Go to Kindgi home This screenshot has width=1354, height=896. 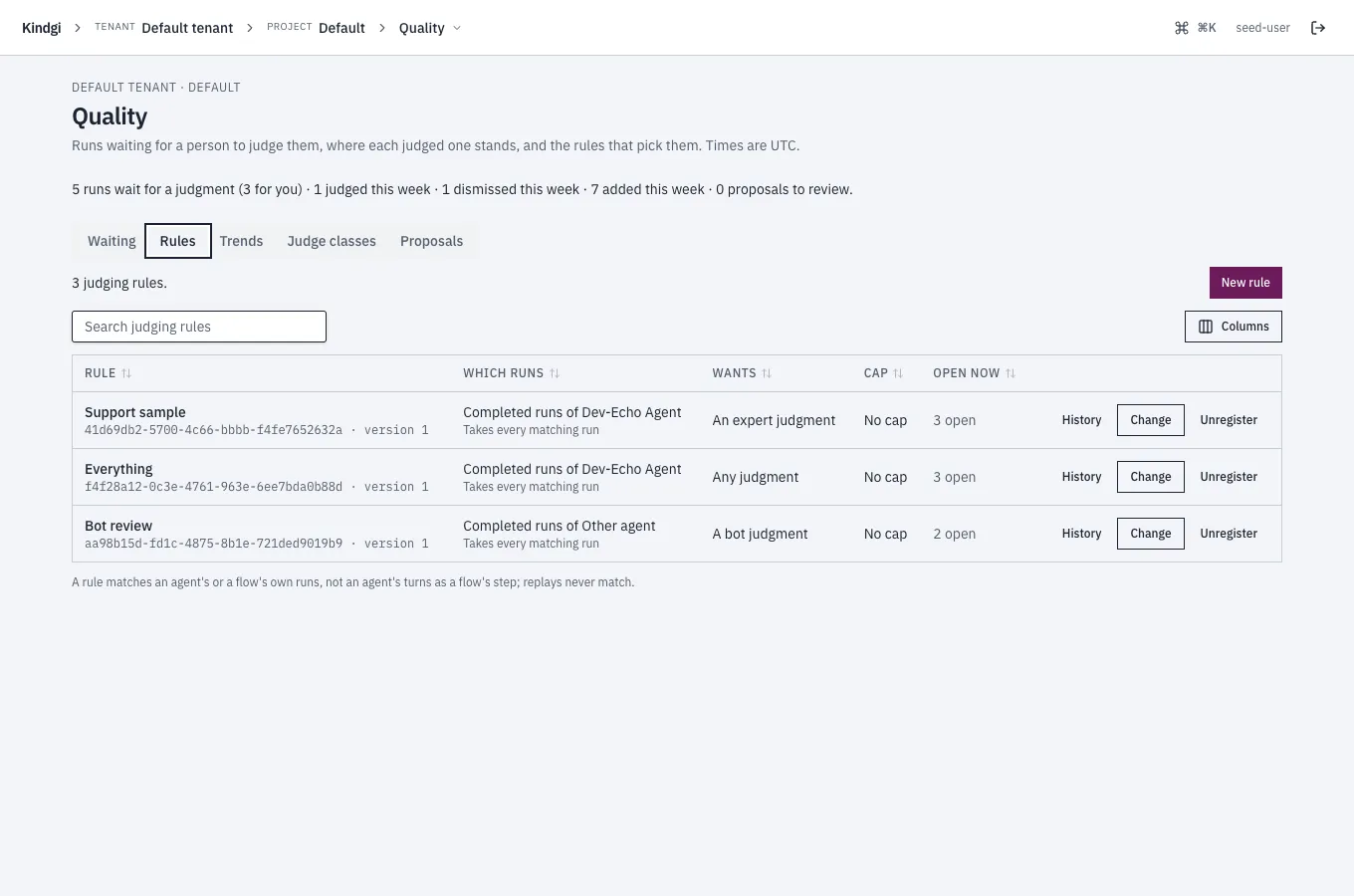tap(42, 28)
